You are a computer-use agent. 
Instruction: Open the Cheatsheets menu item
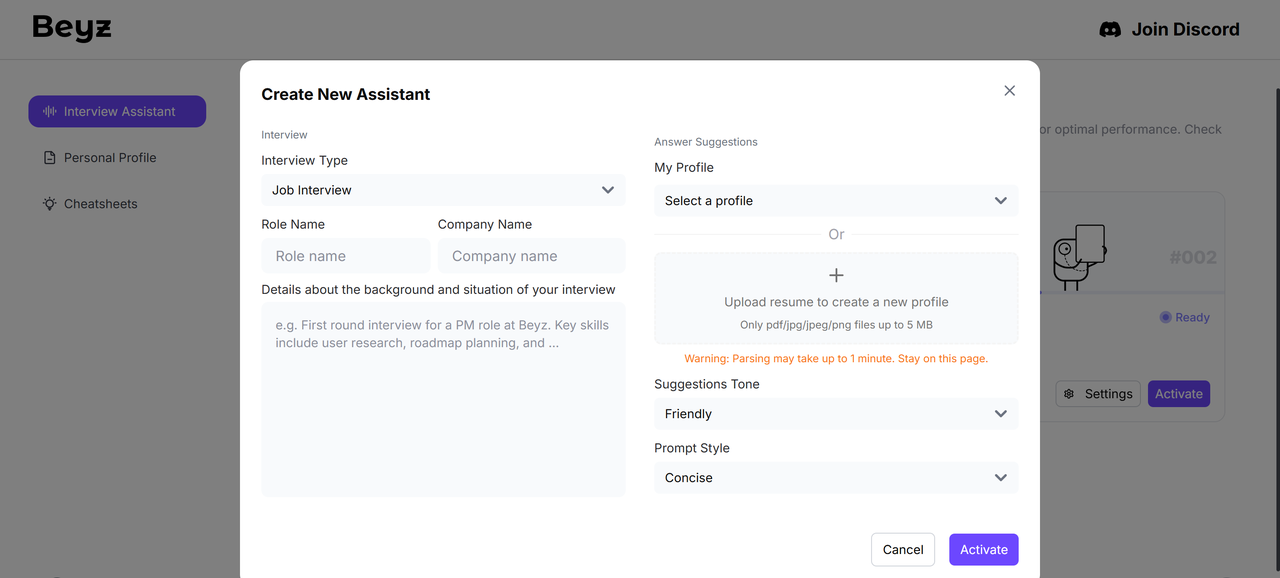coord(100,204)
